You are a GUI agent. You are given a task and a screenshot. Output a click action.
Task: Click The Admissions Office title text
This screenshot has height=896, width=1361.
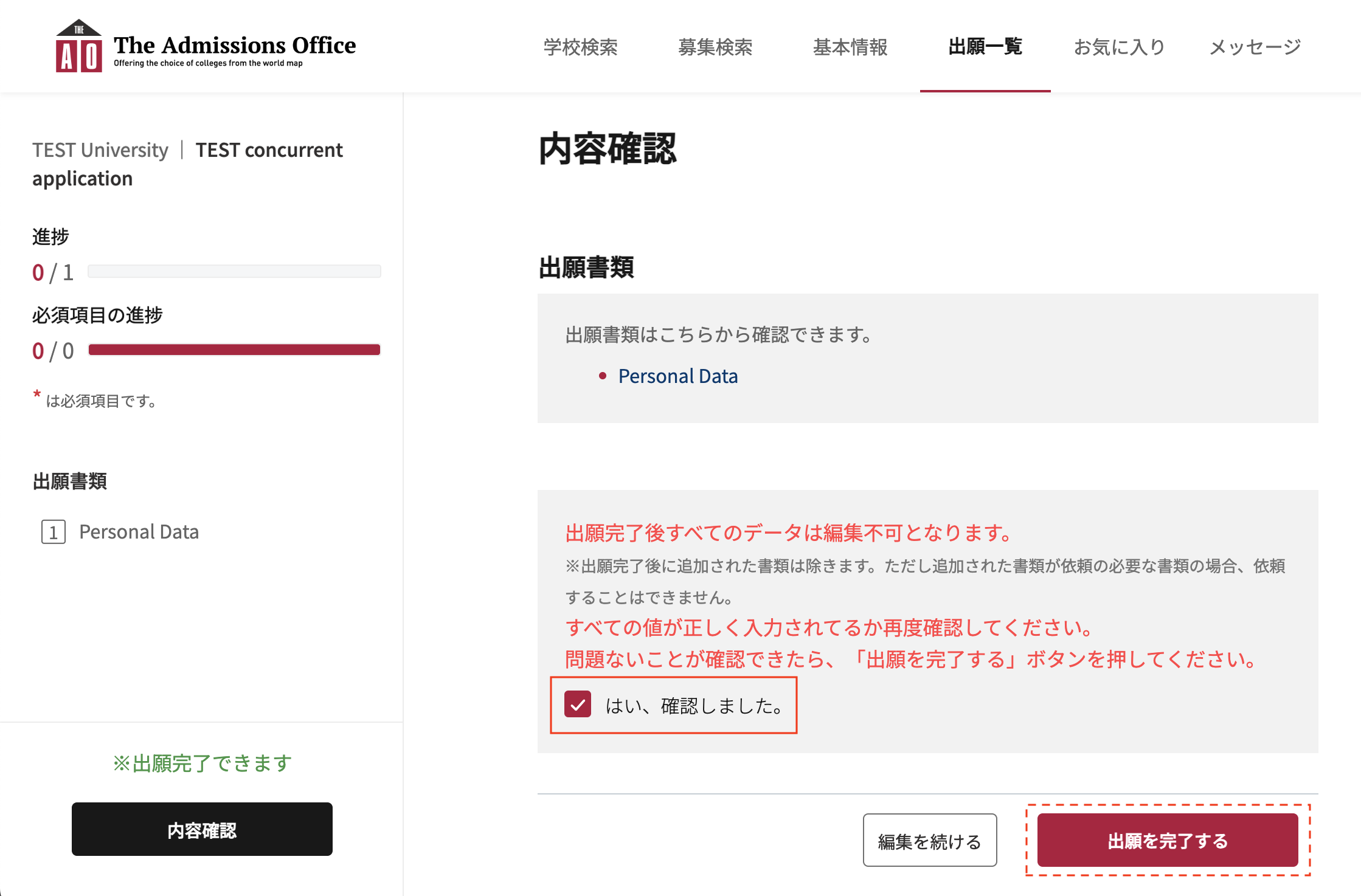(x=235, y=46)
